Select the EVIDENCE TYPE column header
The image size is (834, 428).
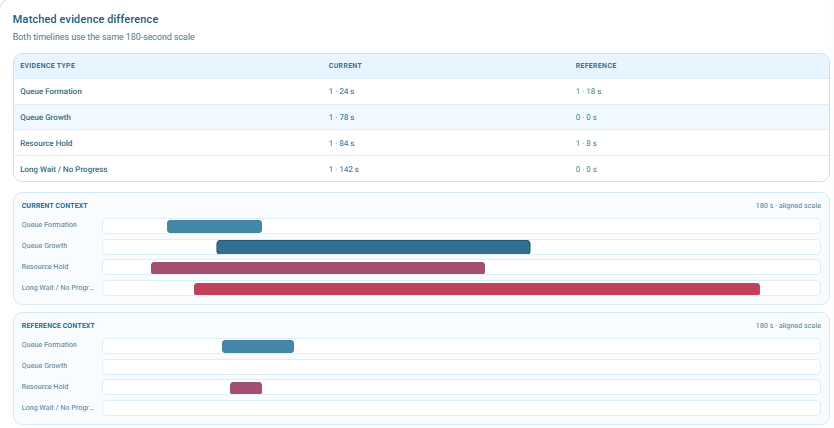click(x=48, y=66)
